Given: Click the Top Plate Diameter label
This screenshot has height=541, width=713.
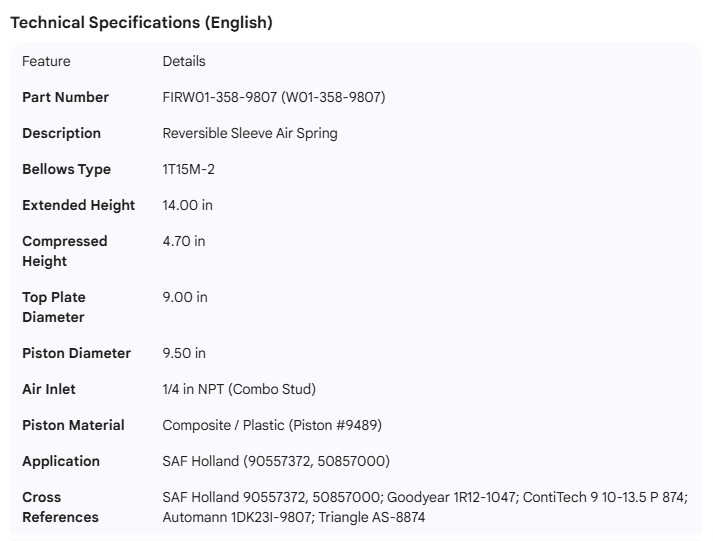Looking at the screenshot, I should pos(54,307).
